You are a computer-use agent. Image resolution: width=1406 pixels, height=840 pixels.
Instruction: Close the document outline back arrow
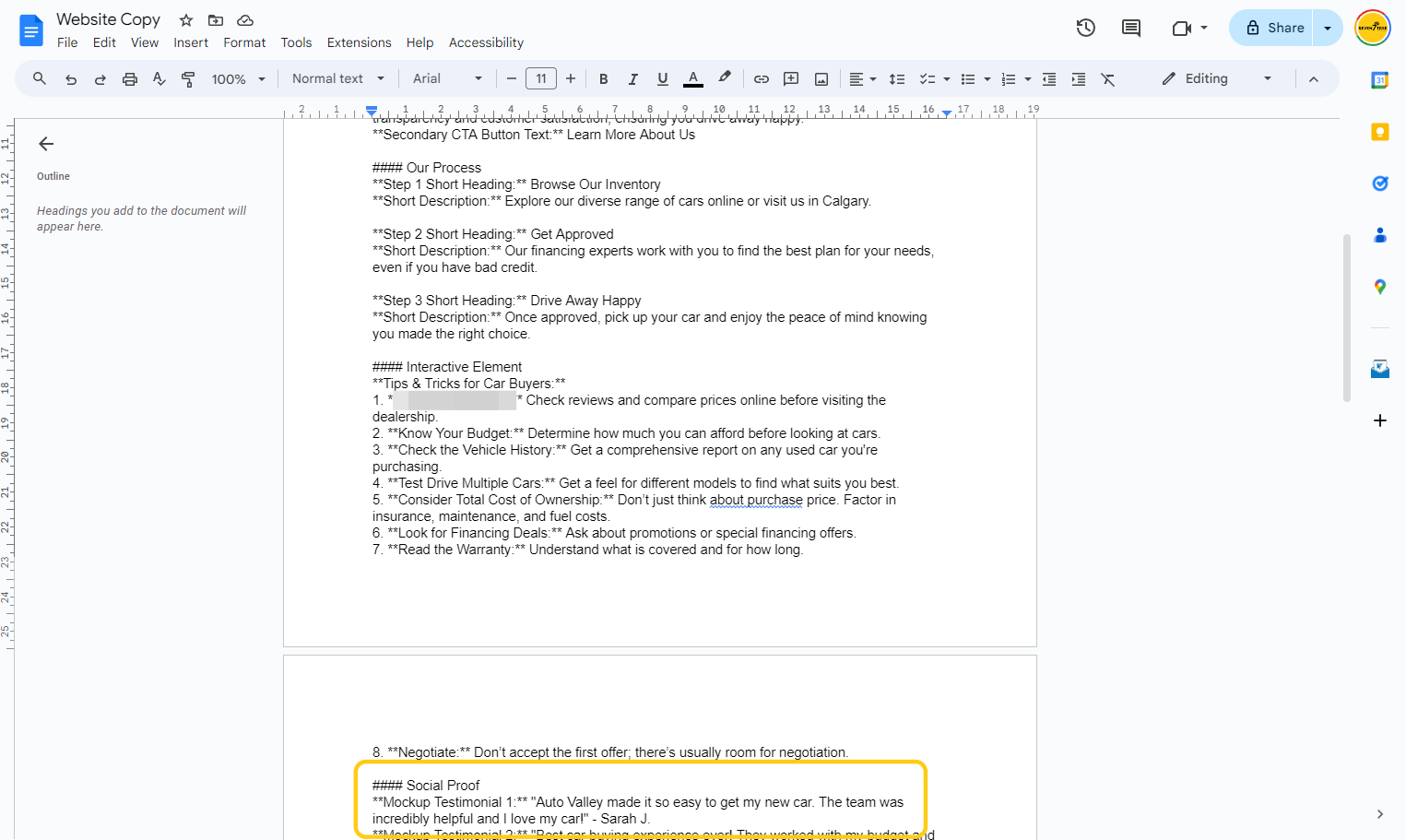click(x=46, y=144)
